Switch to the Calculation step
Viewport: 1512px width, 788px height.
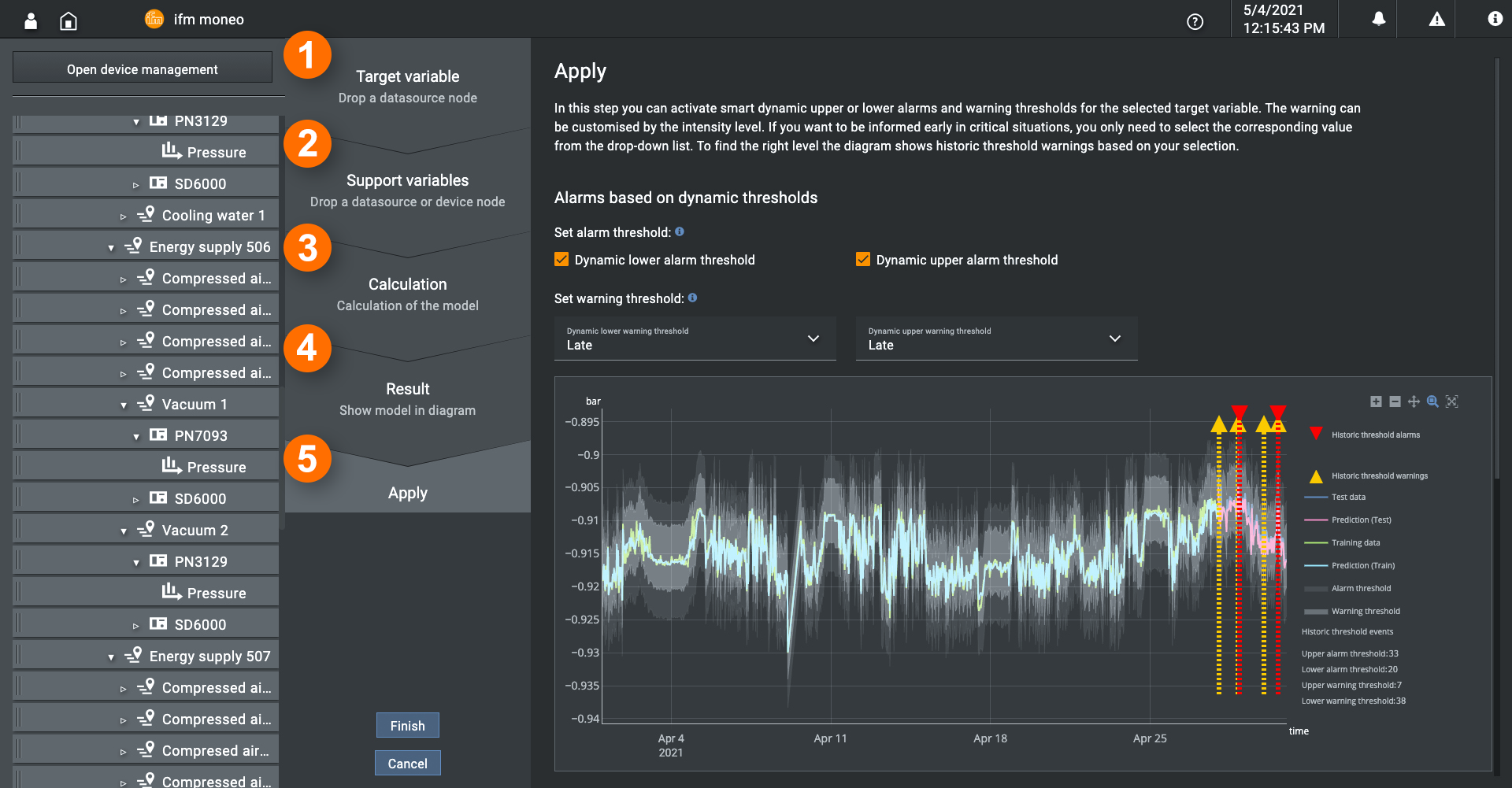(x=407, y=284)
